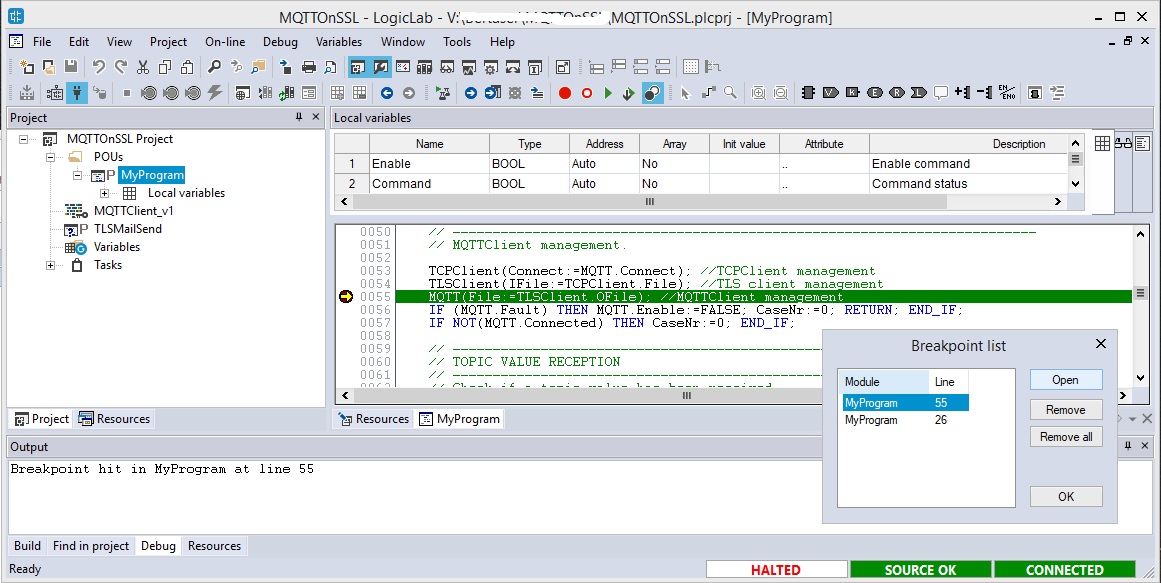
Task: Collapse the POUs folder node
Action: pyautogui.click(x=50, y=157)
